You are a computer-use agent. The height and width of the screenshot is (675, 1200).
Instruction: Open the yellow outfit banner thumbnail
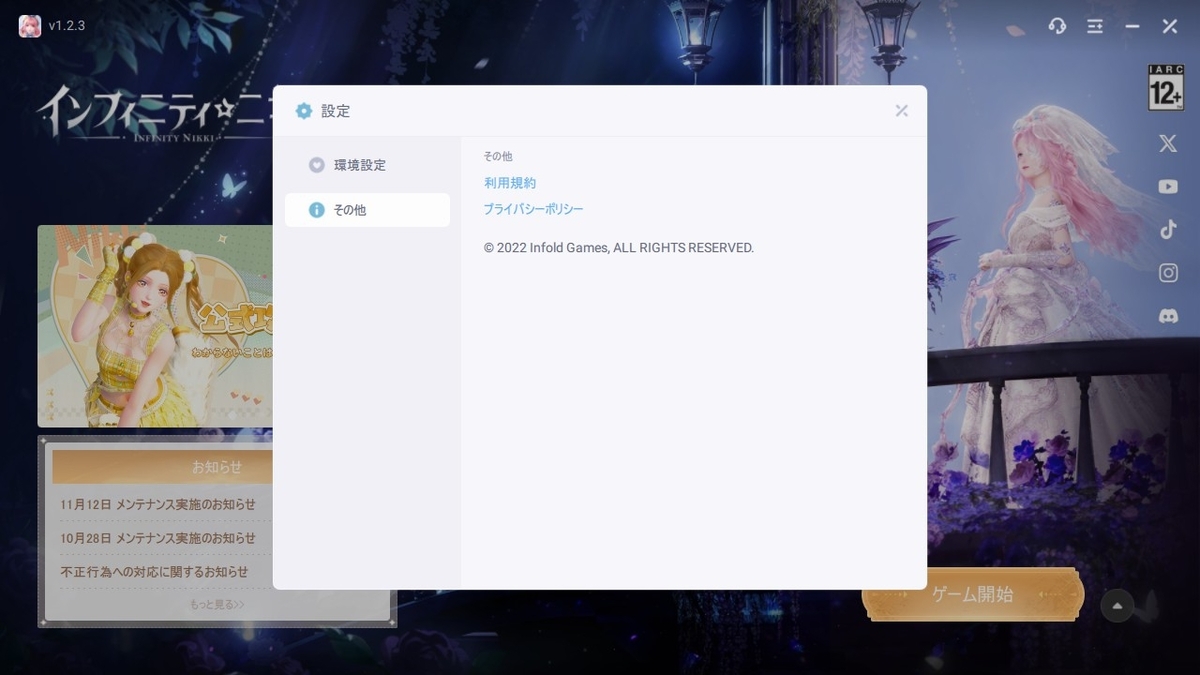pos(155,326)
